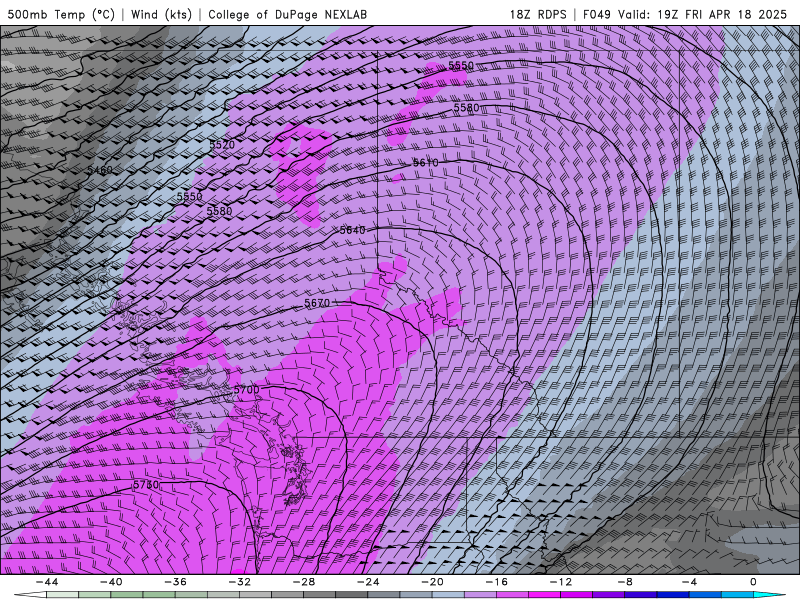The image size is (800, 600).
Task: Click the -16 colorbar tick label
Action: tap(497, 582)
